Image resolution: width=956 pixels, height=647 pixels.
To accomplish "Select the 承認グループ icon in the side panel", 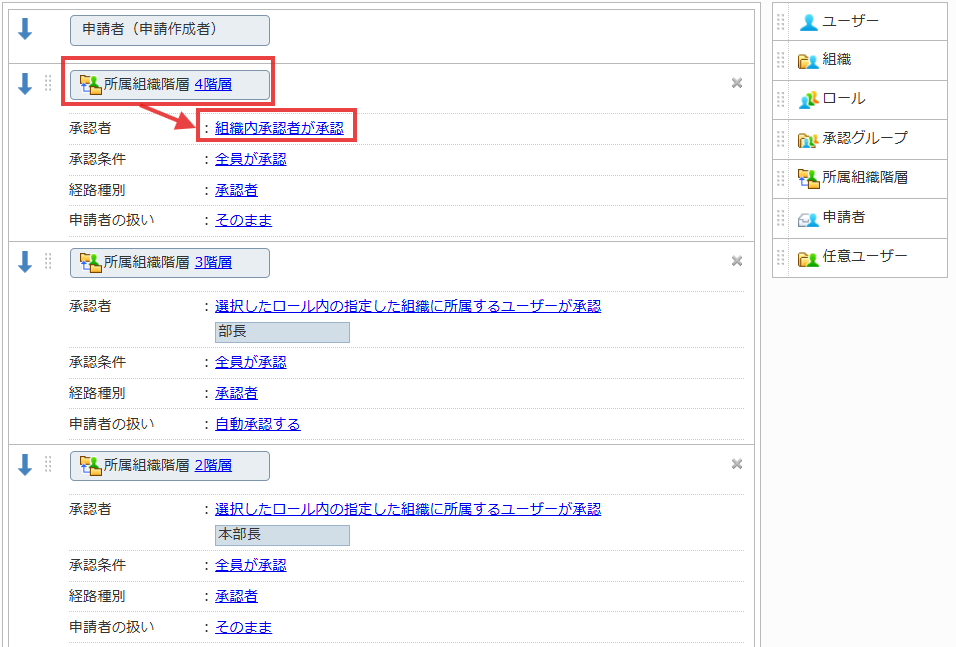I will coord(808,140).
